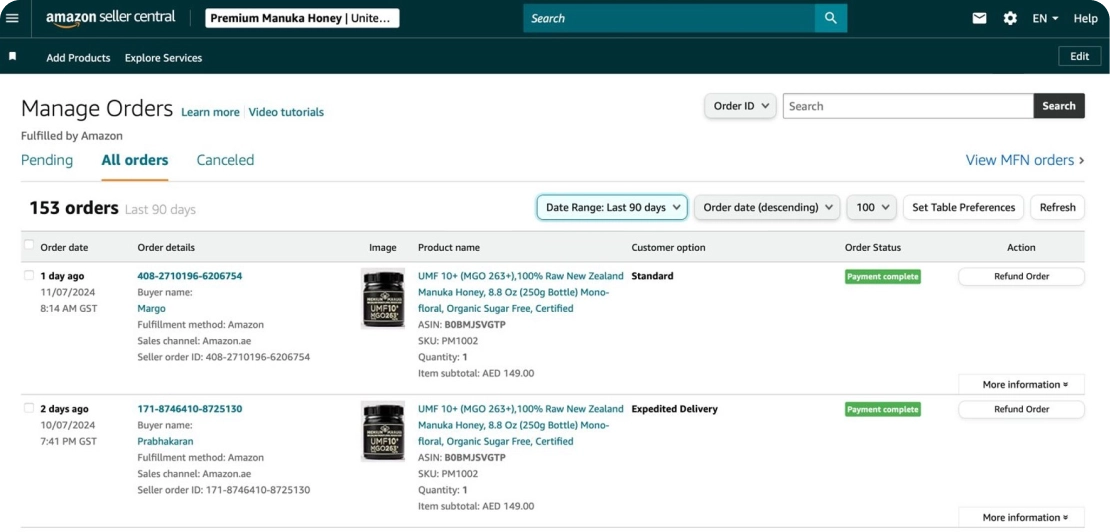Click the honey jar thumbnail in Margo's order
Viewport: 1110px width, 532px height.
[x=383, y=298]
